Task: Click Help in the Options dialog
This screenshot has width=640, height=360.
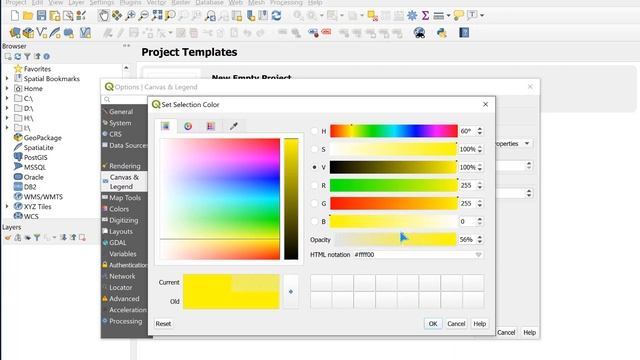Action: click(x=529, y=333)
